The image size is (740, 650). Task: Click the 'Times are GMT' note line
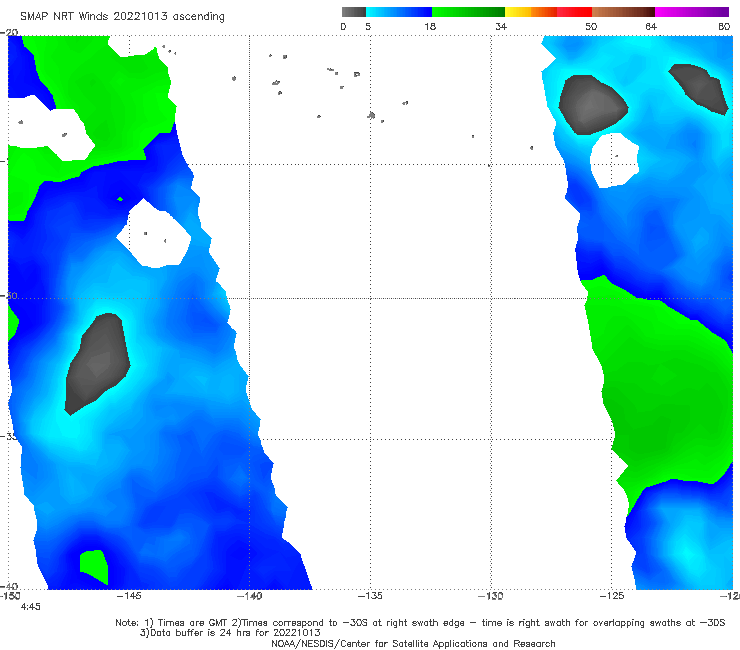pos(420,623)
